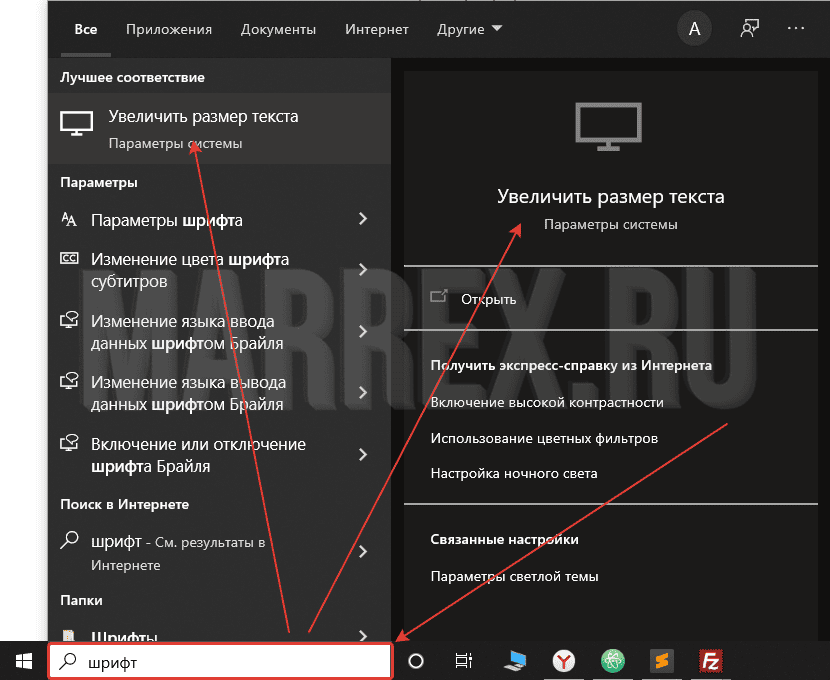This screenshot has height=680, width=830.
Task: Open Sublime Text from the taskbar
Action: 662,660
